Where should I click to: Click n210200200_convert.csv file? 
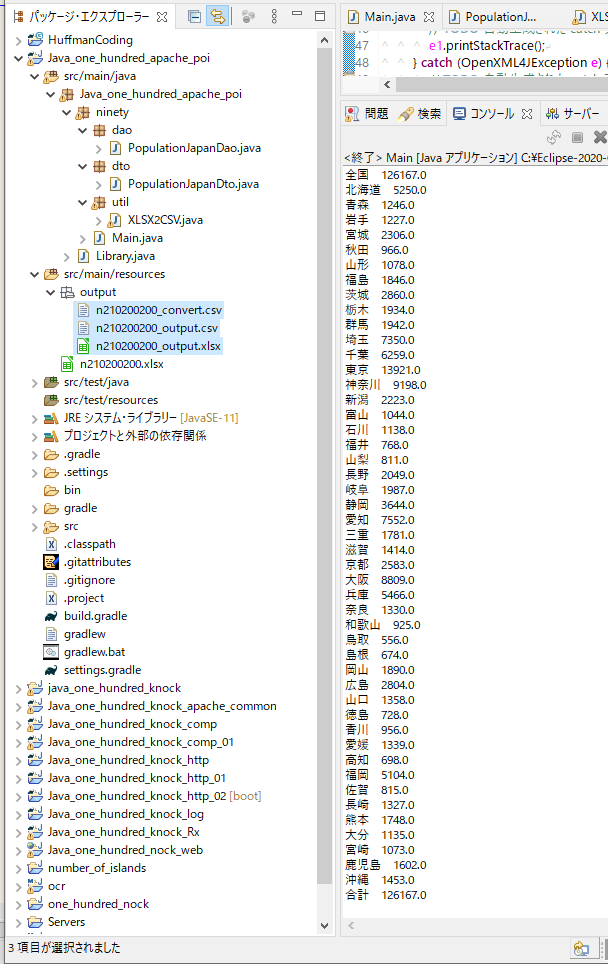[159, 310]
